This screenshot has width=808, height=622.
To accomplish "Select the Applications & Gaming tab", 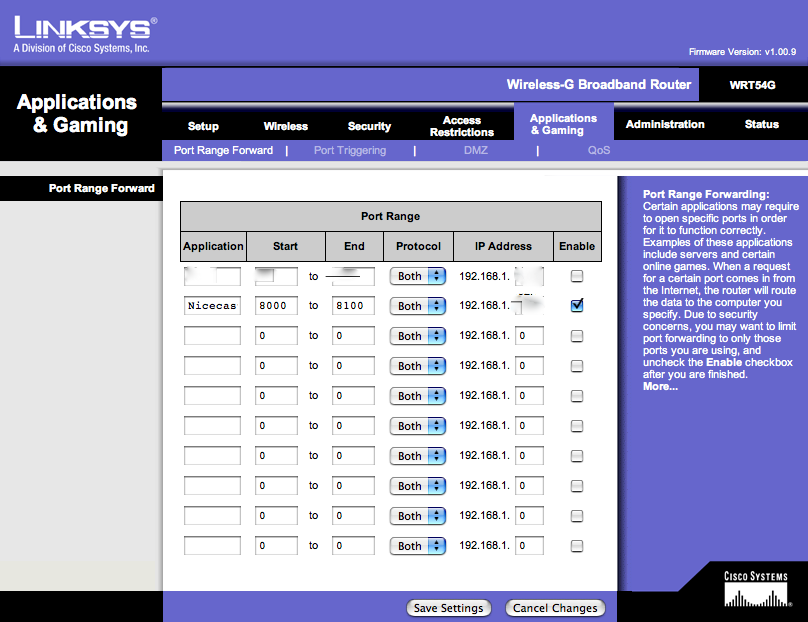I will [563, 124].
